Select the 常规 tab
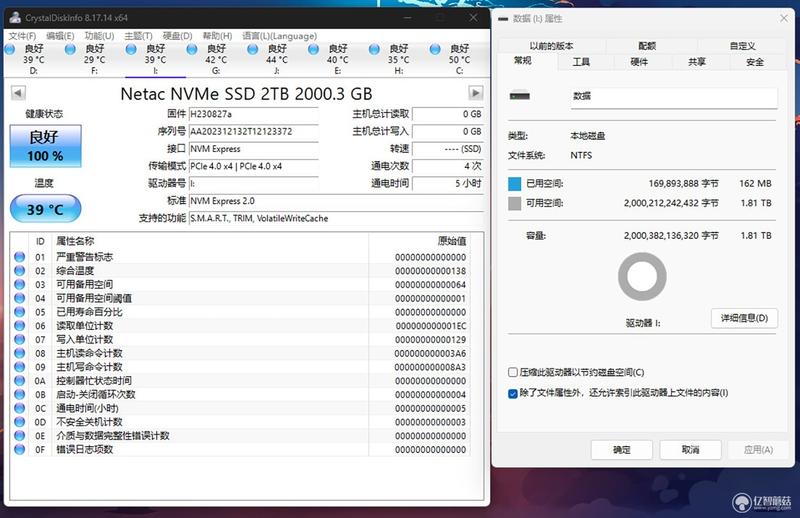Viewport: 800px width, 518px height. (x=522, y=61)
